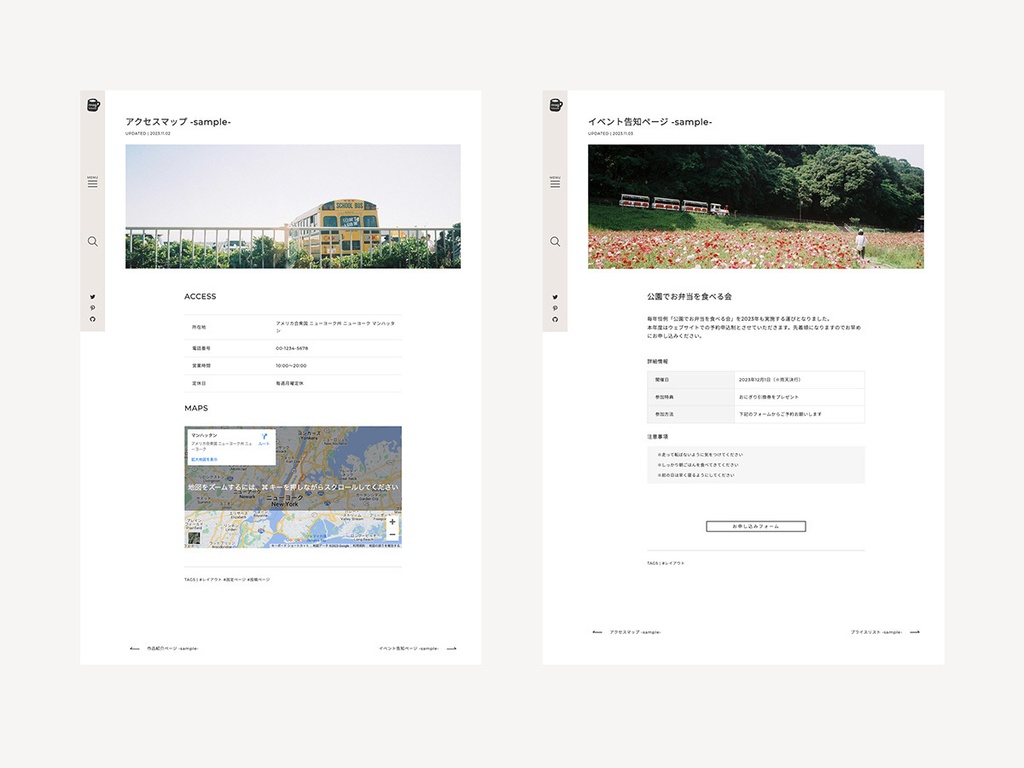Navigate to プライスリスト -sample- via the next arrow
This screenshot has width=1024, height=768.
point(880,631)
